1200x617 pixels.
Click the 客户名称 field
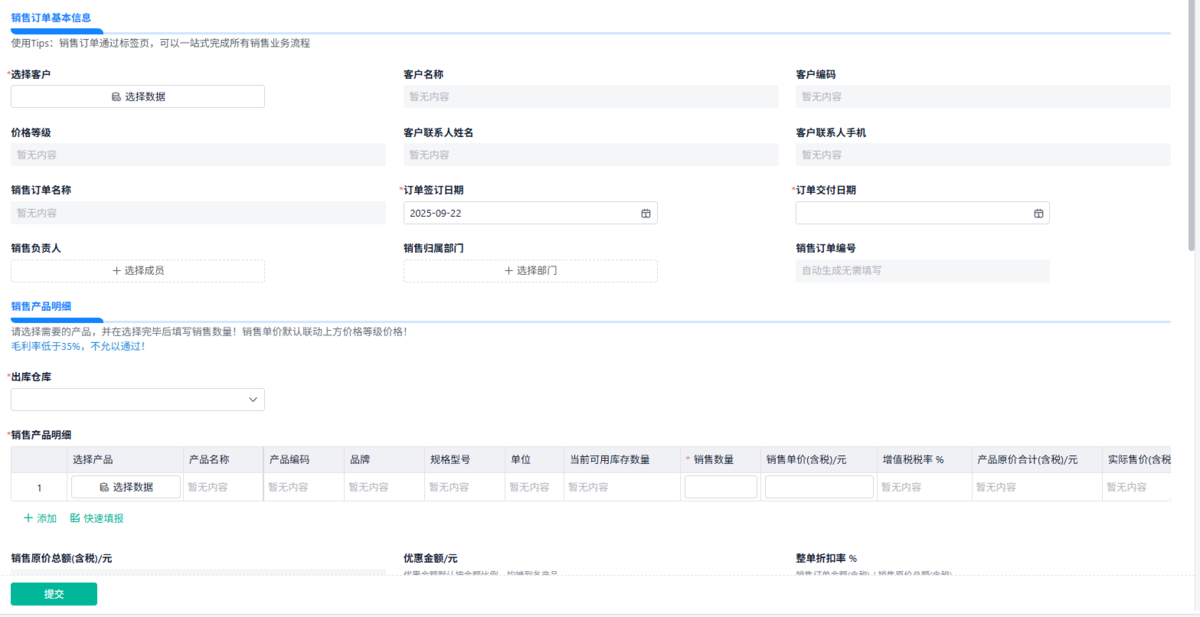(591, 97)
